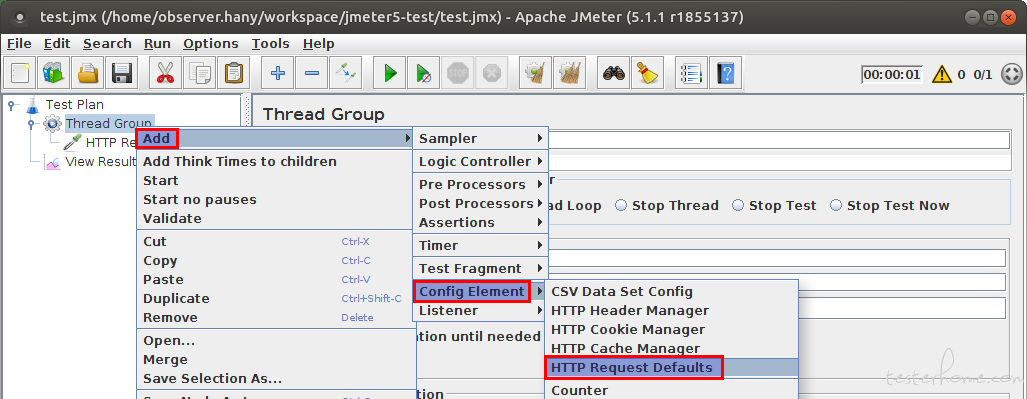
Task: Expand the Timer submenu
Action: pyautogui.click(x=480, y=246)
